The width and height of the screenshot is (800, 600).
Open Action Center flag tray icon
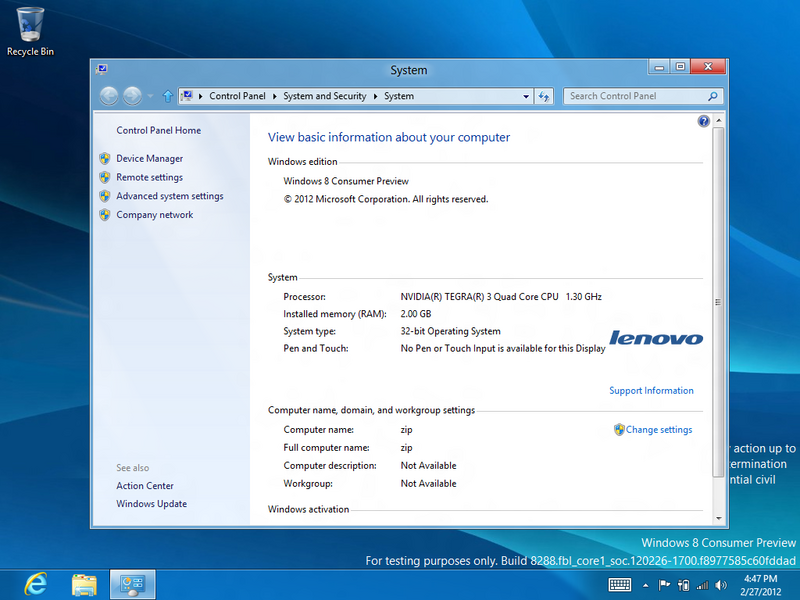point(664,584)
